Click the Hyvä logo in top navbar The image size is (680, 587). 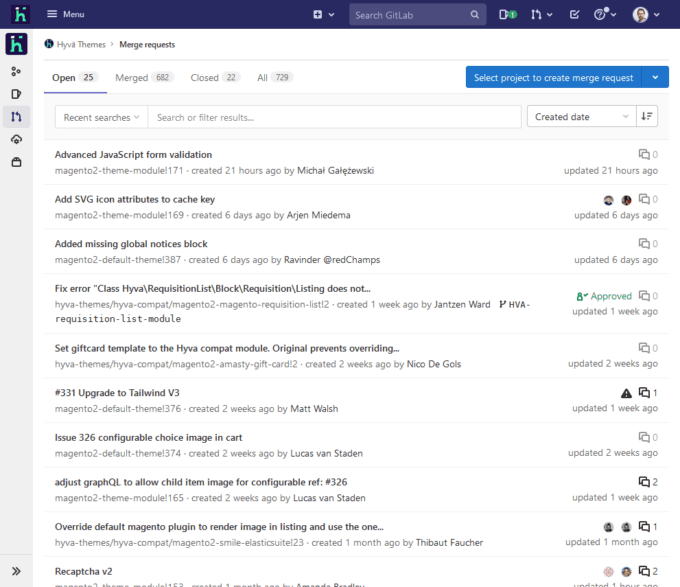(x=20, y=14)
